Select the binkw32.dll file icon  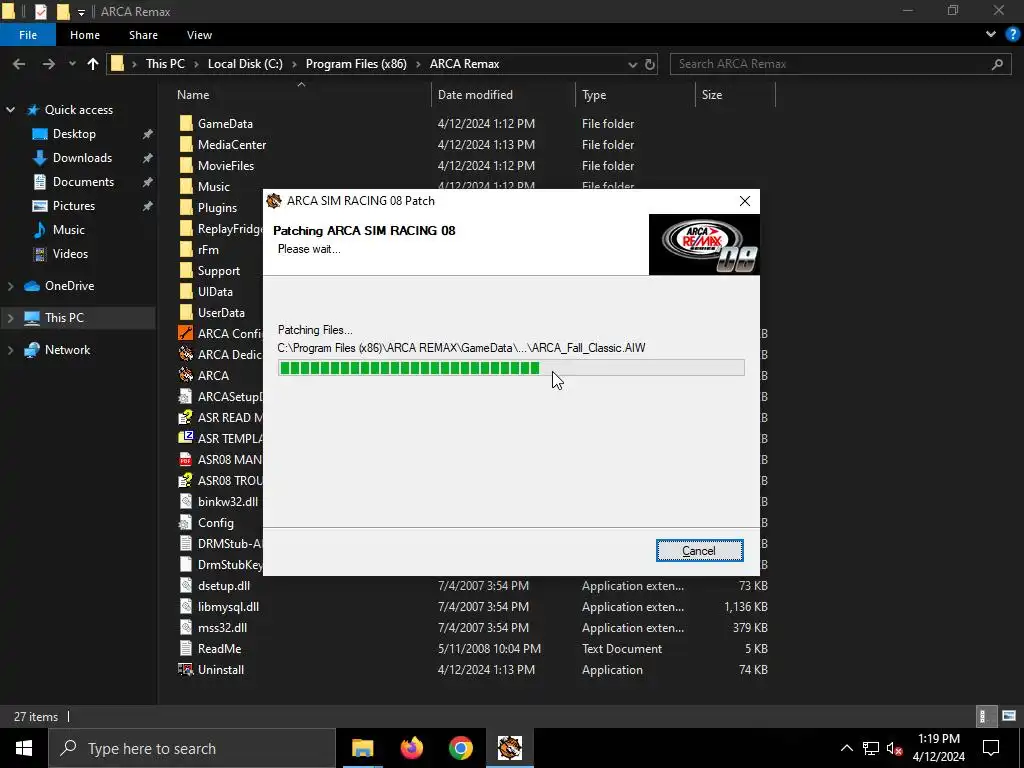pyautogui.click(x=186, y=502)
